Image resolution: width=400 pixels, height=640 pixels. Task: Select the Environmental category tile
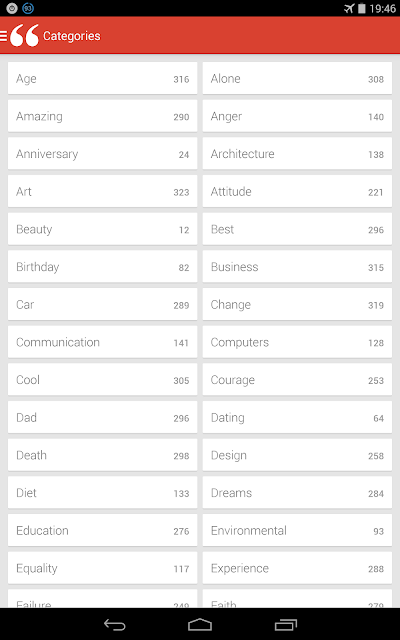point(297,530)
